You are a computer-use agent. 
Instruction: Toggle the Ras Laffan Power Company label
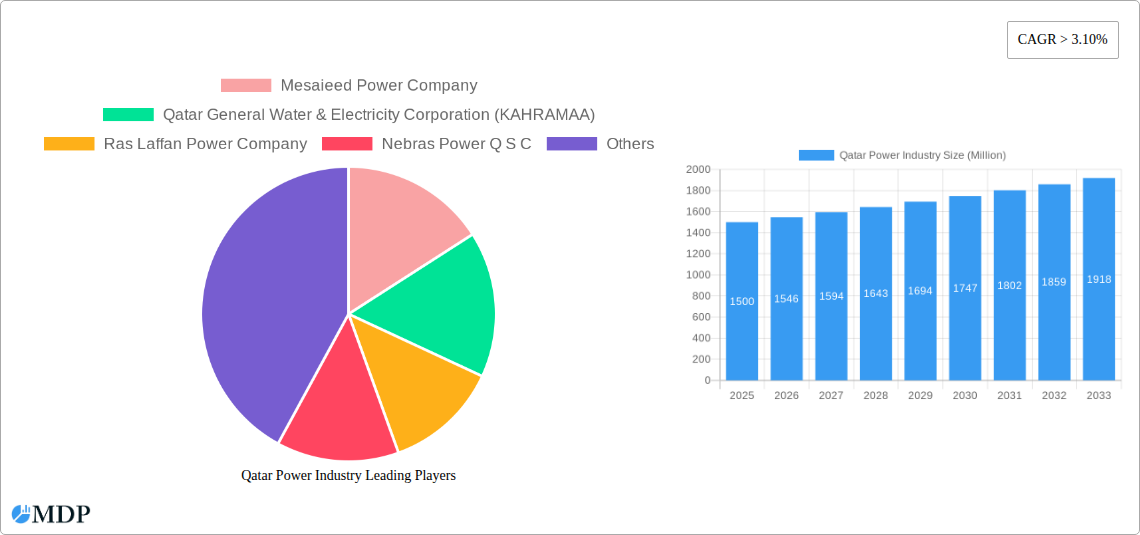tap(205, 144)
